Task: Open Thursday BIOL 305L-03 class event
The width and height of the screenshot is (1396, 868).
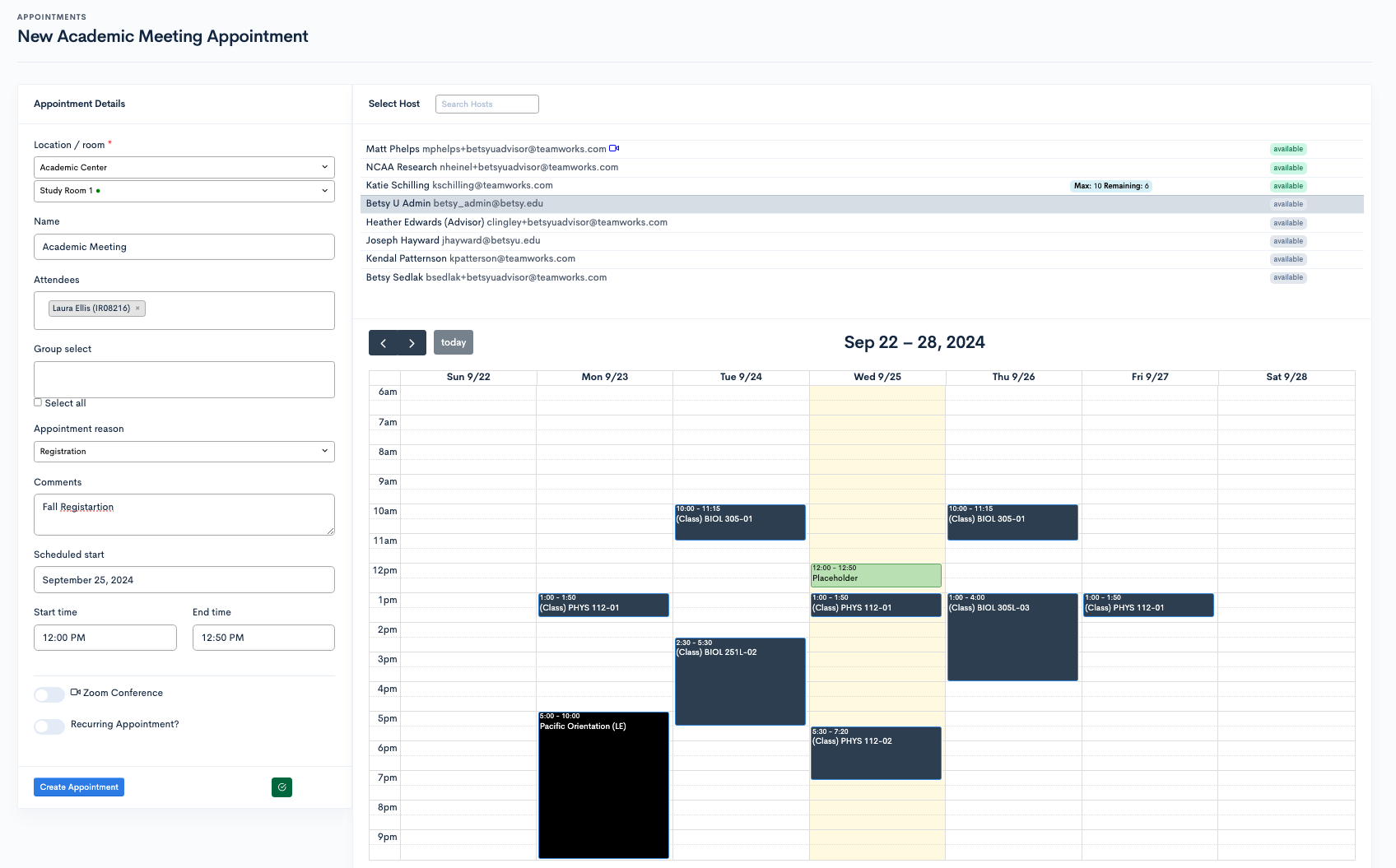Action: (x=1012, y=637)
